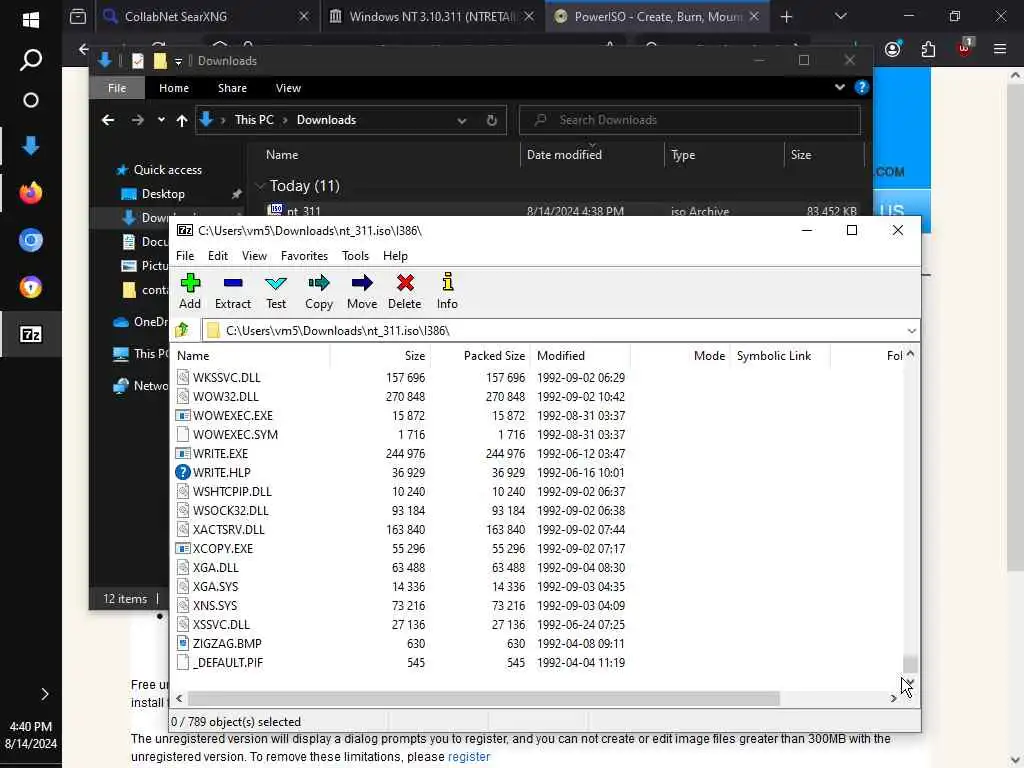This screenshot has width=1024, height=768.
Task: Click the register link on webpage
Action: [x=469, y=757]
